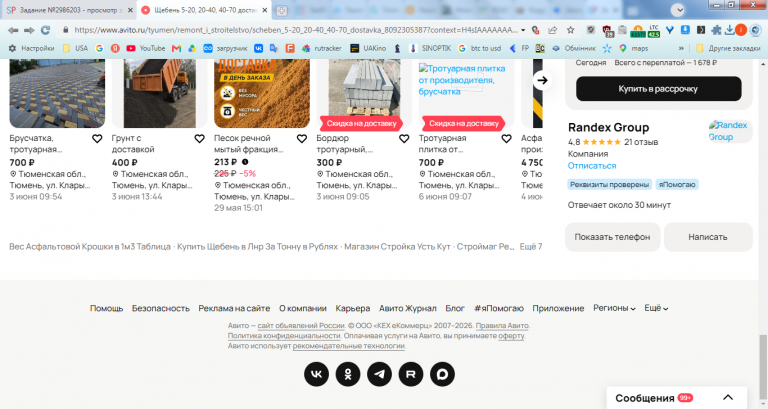Screen dimensions: 768x409
Task: Open the загрузчик bookmark
Action: click(x=225, y=48)
